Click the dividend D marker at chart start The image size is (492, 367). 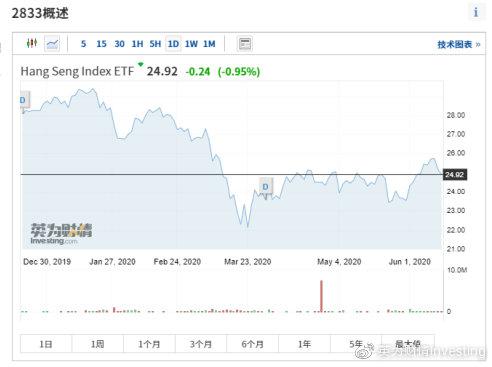click(23, 100)
